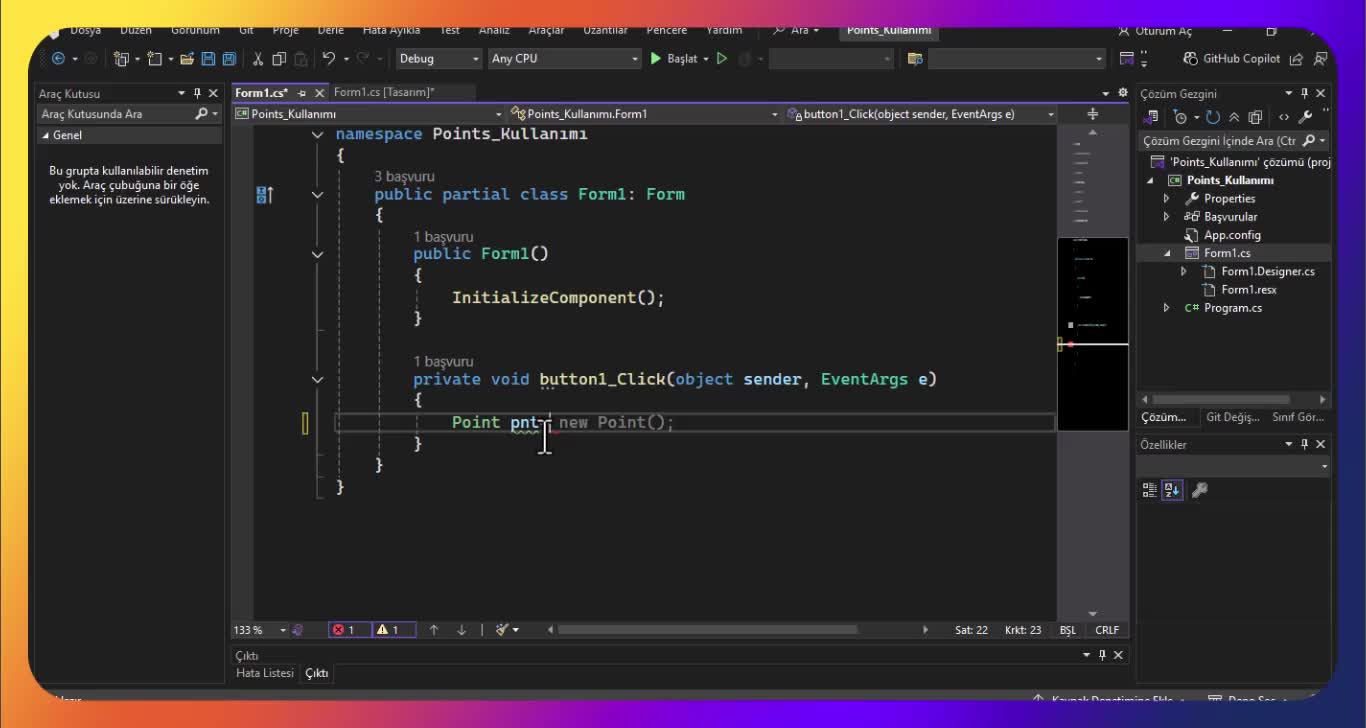
Task: Close the Form1.cs editor tab
Action: pyautogui.click(x=320, y=93)
